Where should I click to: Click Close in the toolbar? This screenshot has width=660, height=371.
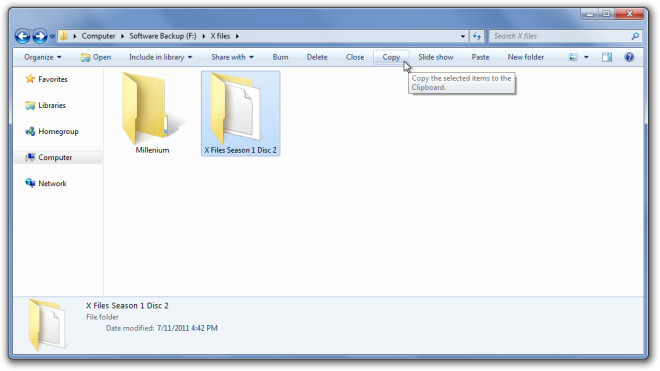(x=355, y=57)
